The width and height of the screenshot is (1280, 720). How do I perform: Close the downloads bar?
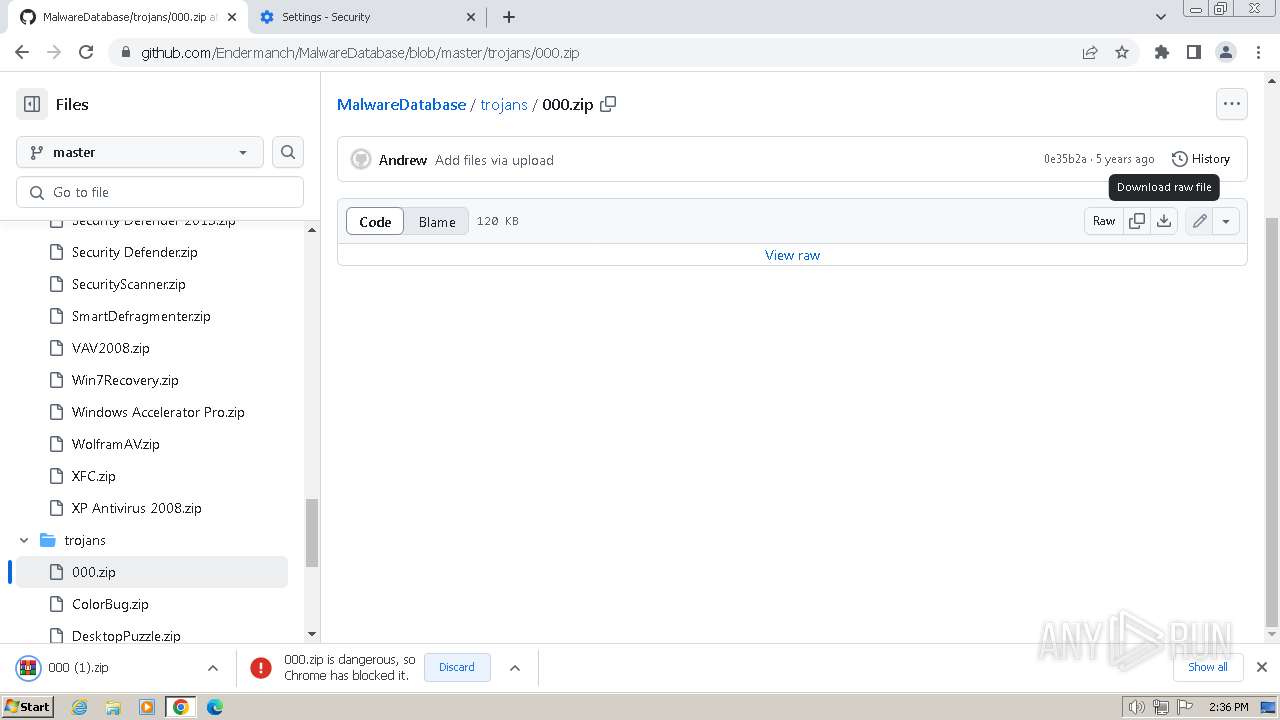click(1261, 667)
